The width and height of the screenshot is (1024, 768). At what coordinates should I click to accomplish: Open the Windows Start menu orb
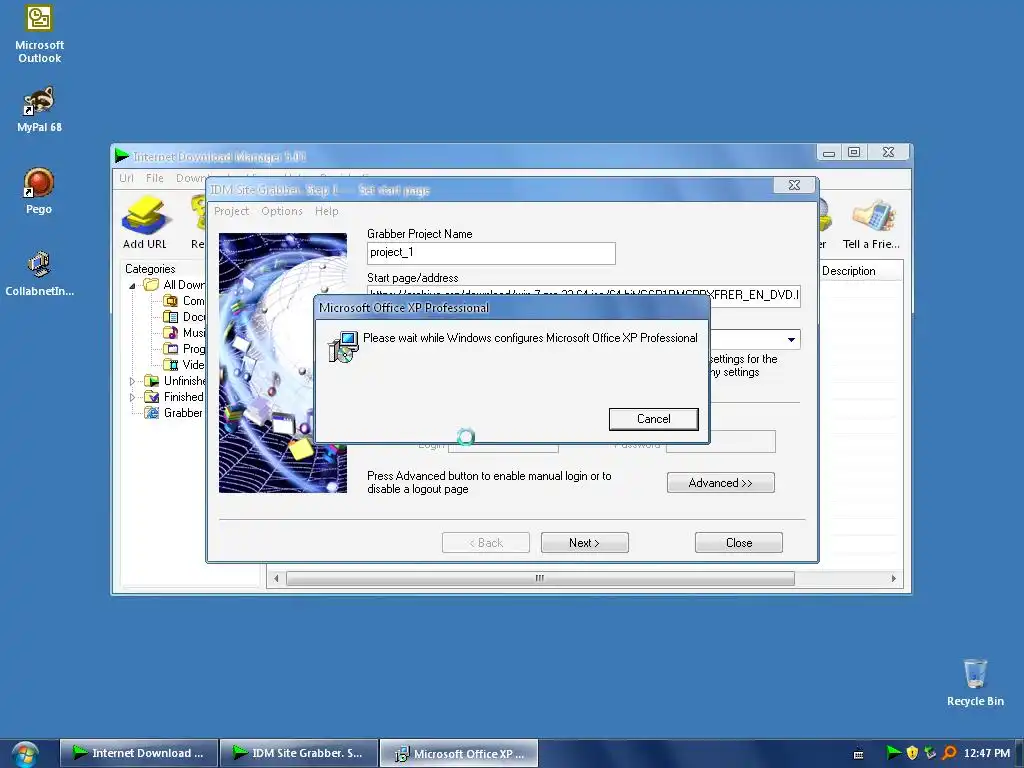tap(25, 754)
